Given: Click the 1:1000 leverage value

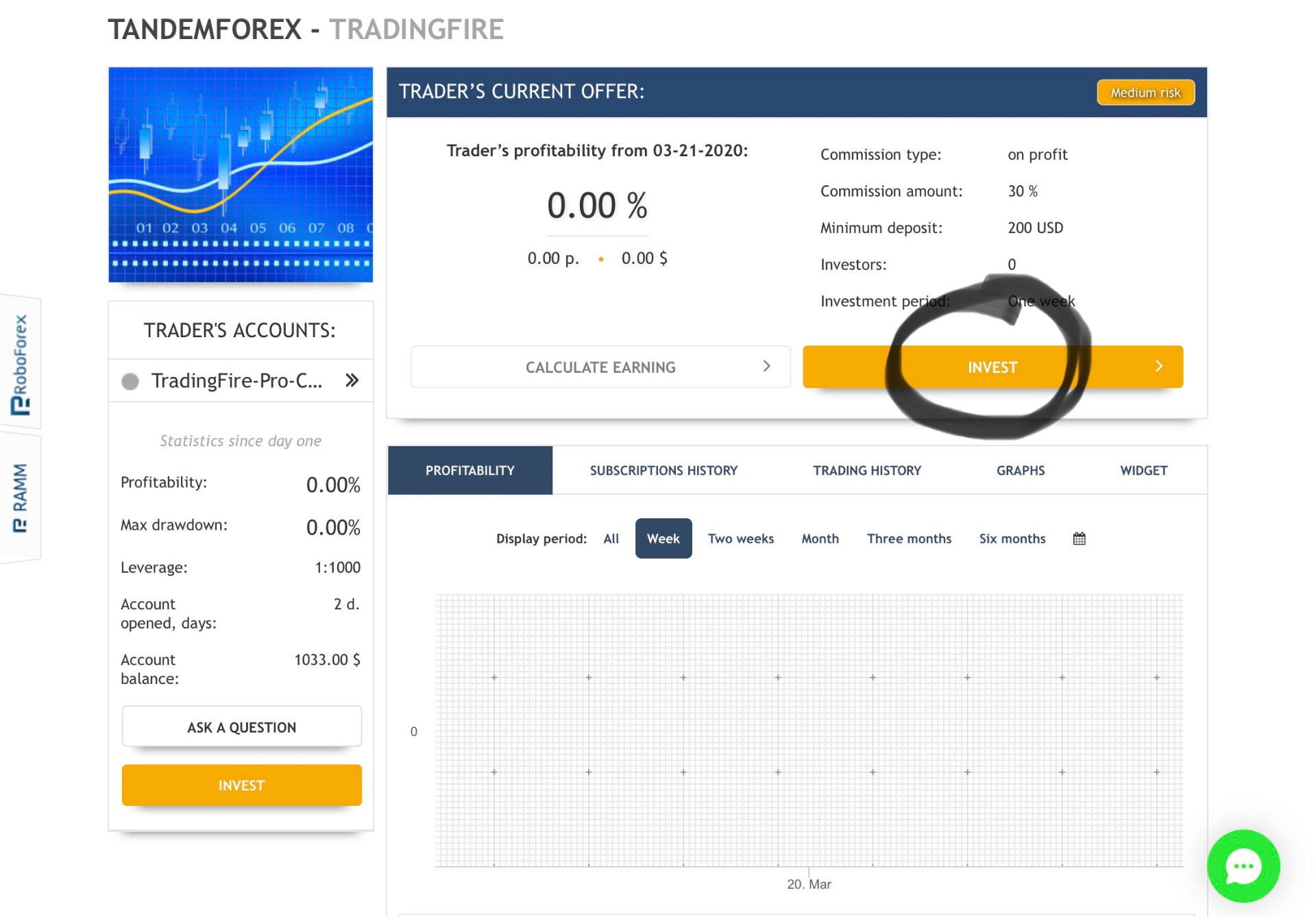Looking at the screenshot, I should 337,567.
